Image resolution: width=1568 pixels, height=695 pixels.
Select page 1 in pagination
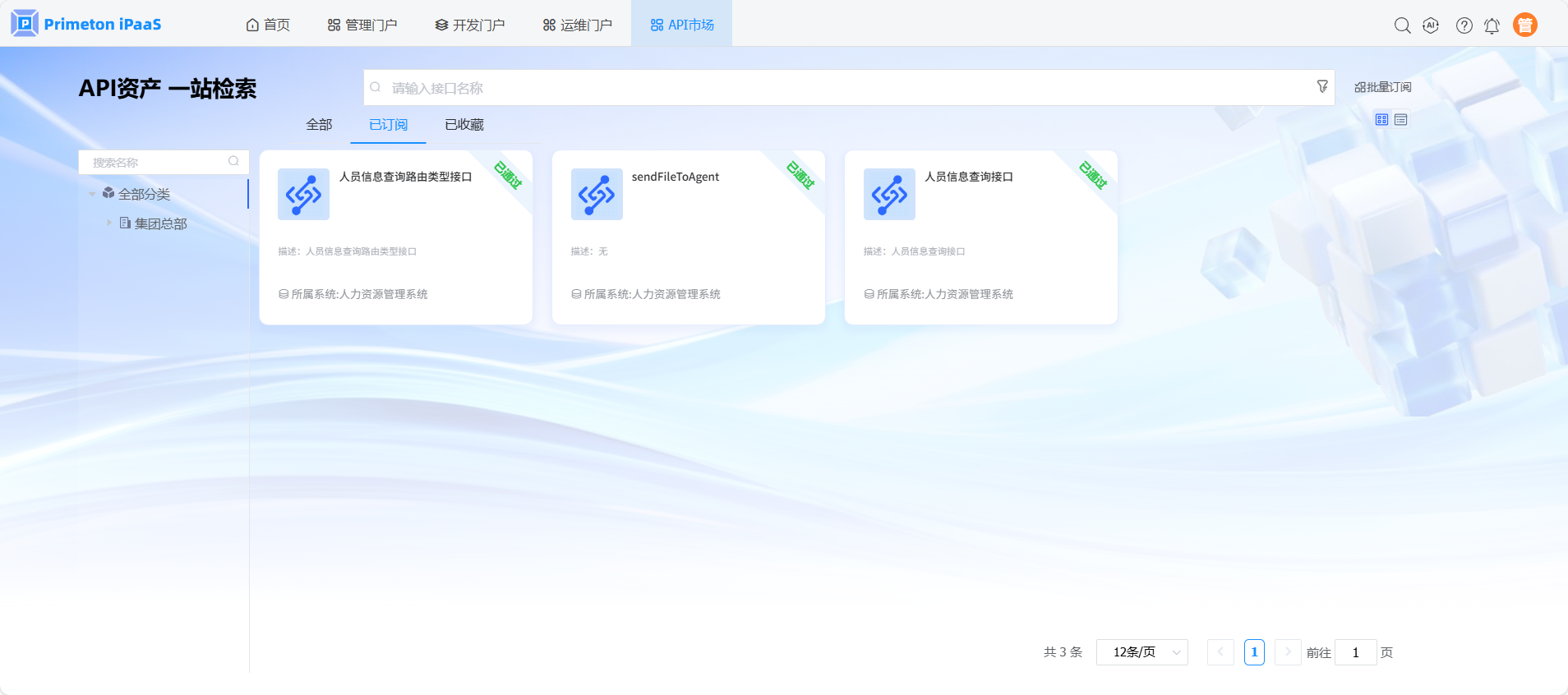pos(1254,652)
